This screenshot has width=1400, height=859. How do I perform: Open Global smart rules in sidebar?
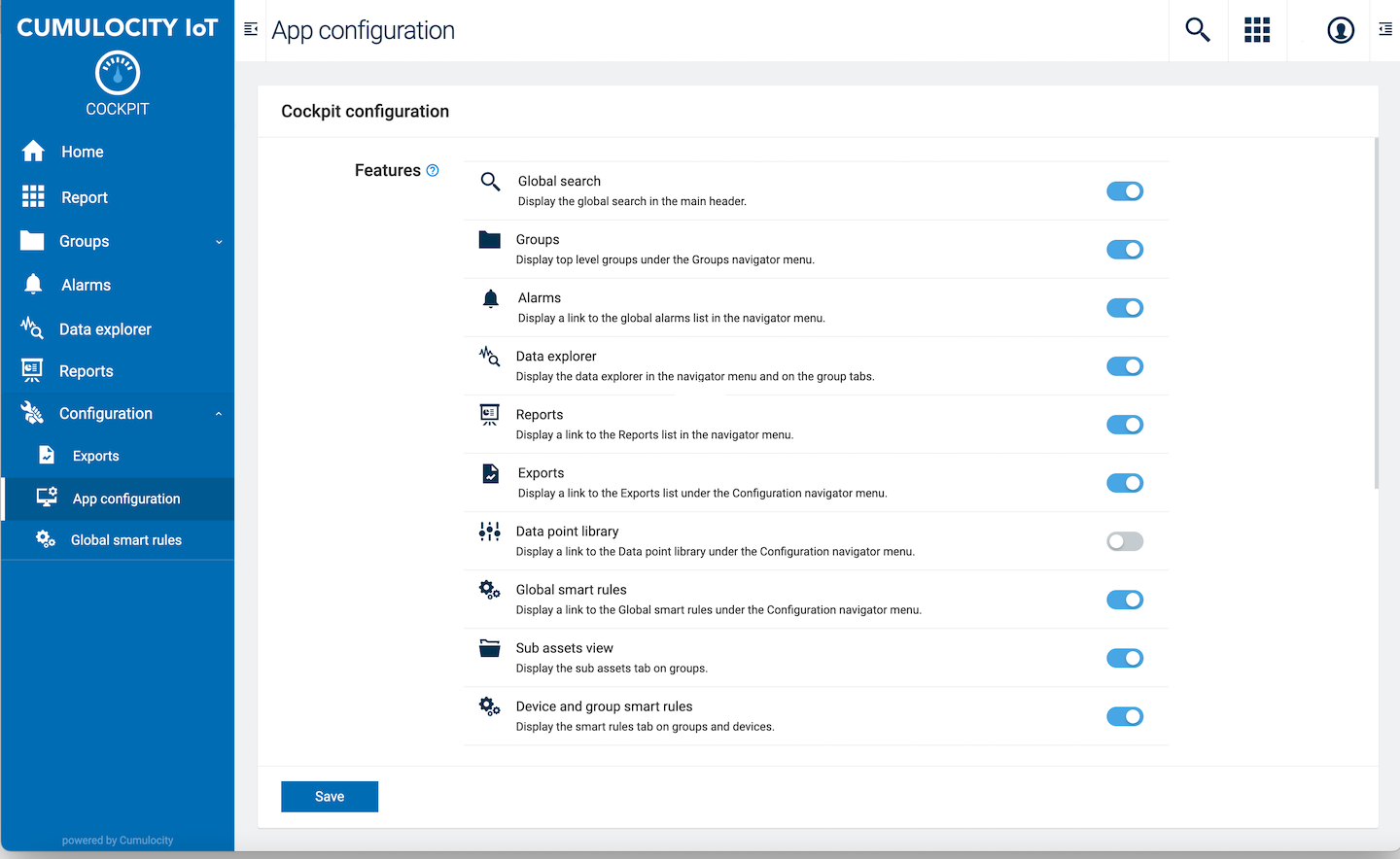point(125,540)
